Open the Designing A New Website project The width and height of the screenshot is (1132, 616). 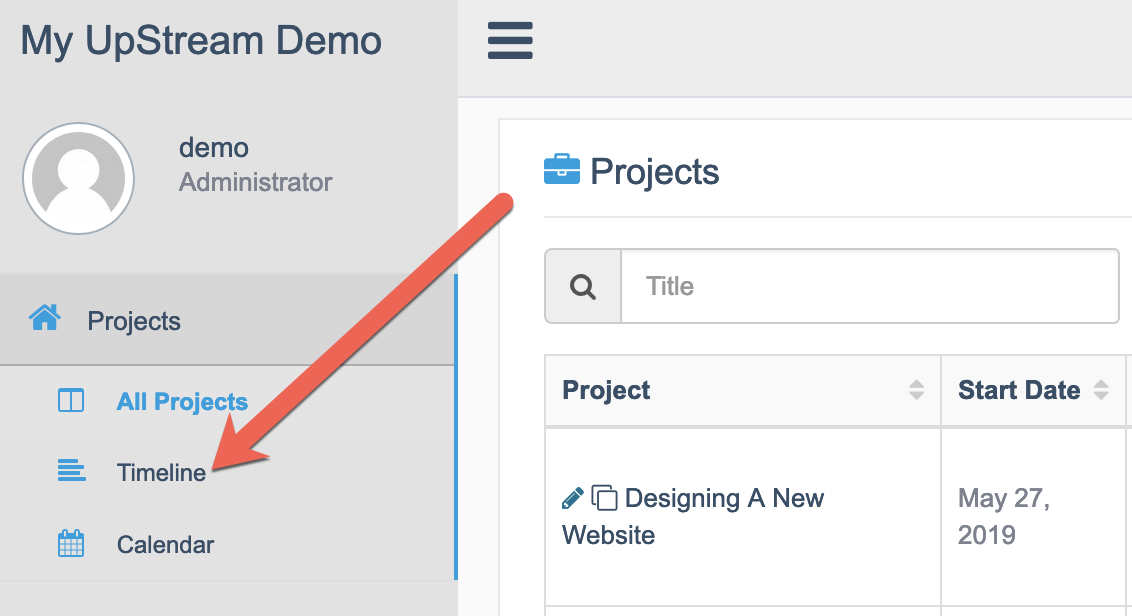724,497
